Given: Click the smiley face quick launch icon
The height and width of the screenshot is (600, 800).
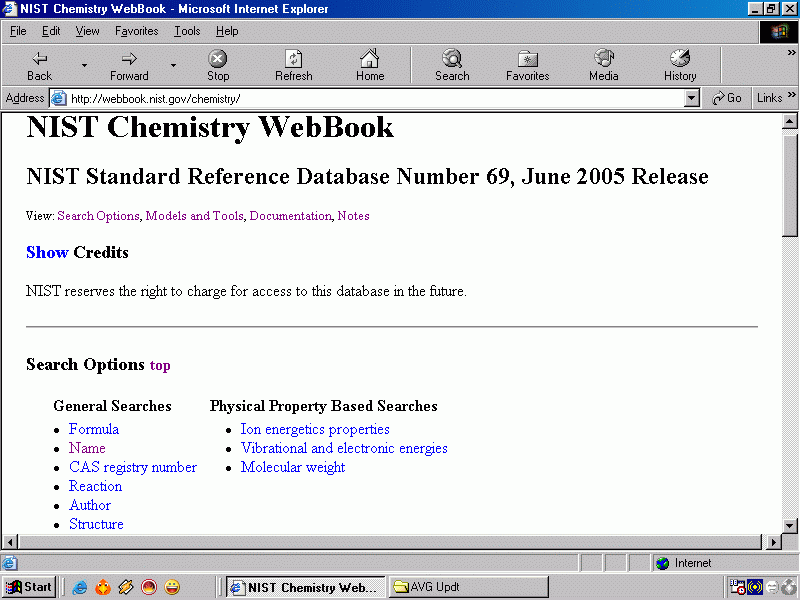Looking at the screenshot, I should tap(172, 587).
